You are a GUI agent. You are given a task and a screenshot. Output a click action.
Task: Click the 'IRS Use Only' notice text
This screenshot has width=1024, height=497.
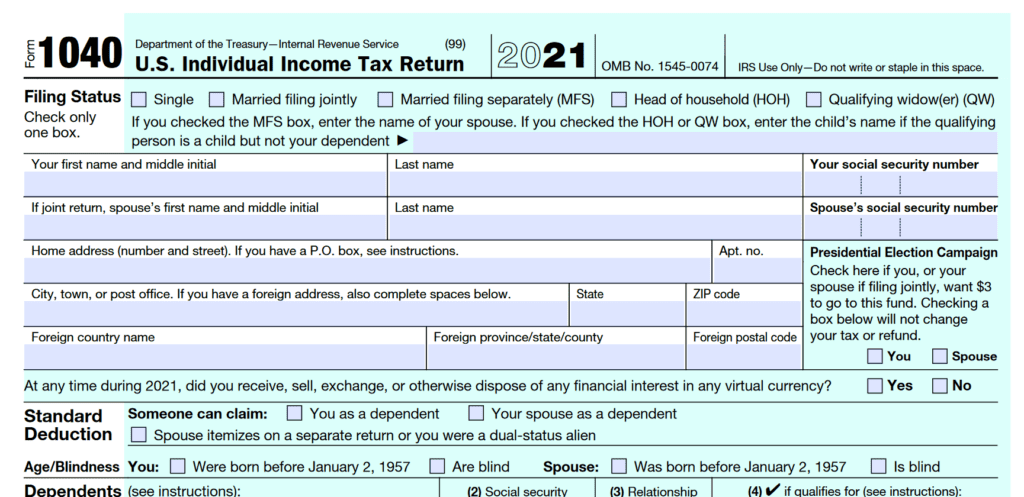point(861,67)
